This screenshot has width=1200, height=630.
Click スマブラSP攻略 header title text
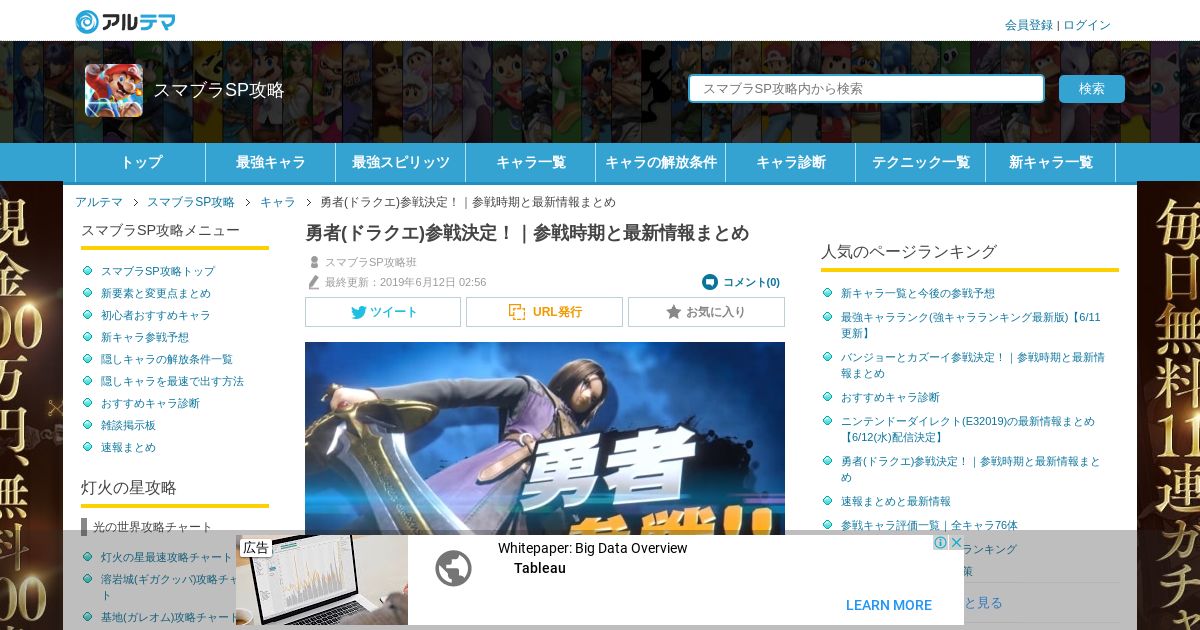coord(219,90)
